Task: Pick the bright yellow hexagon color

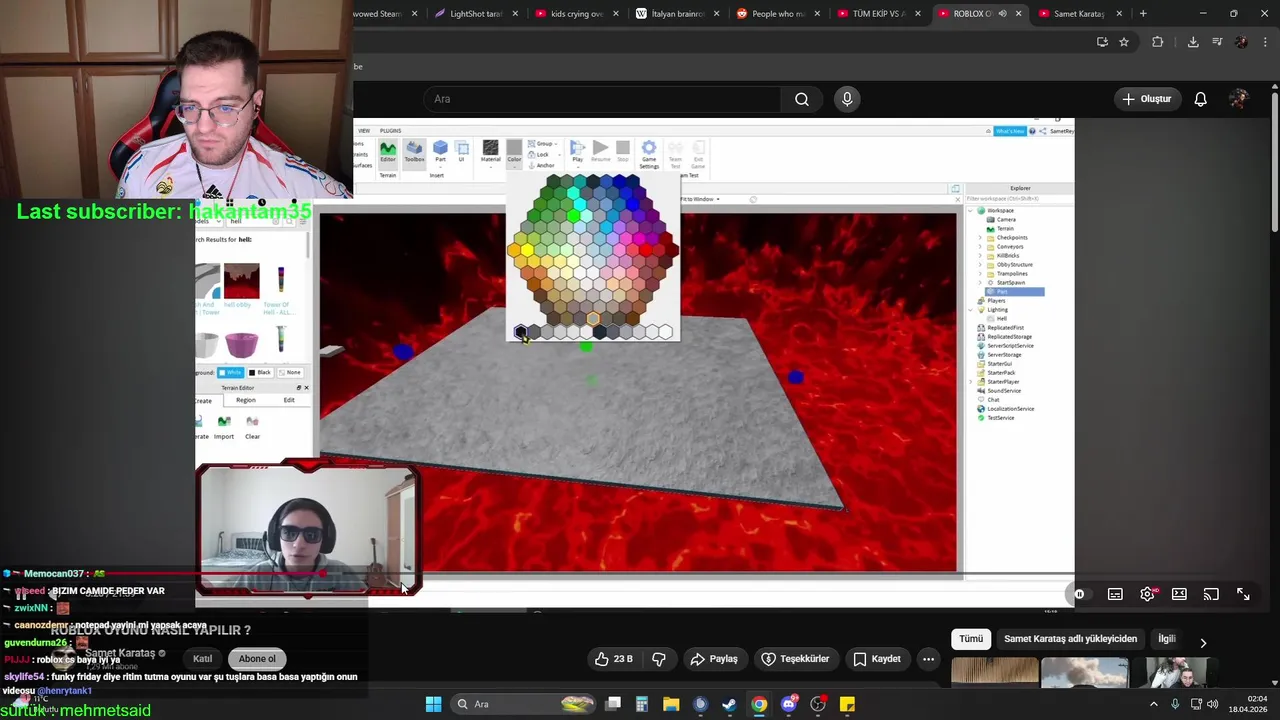Action: point(526,250)
